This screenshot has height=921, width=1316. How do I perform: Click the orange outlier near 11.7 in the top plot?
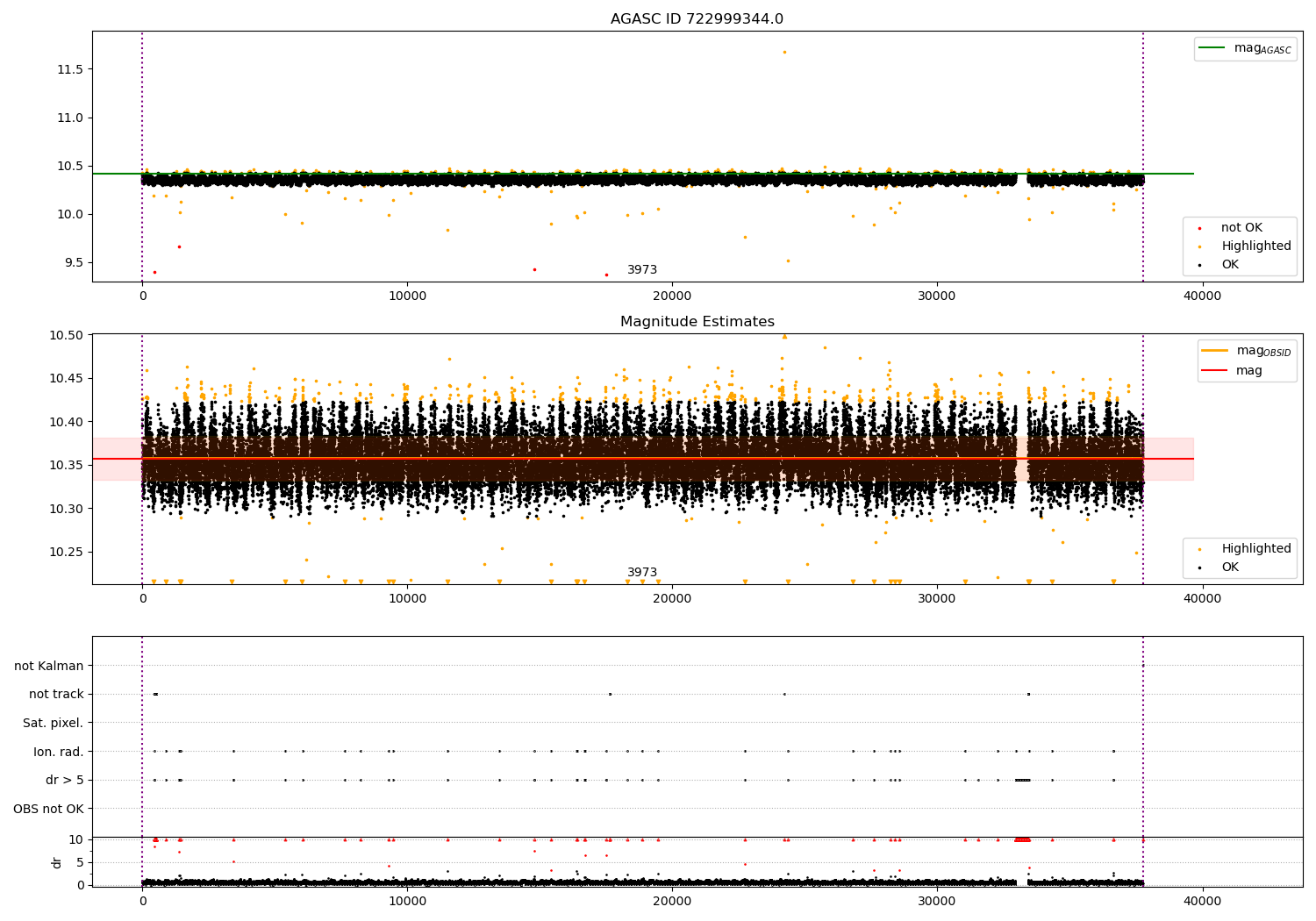click(784, 52)
